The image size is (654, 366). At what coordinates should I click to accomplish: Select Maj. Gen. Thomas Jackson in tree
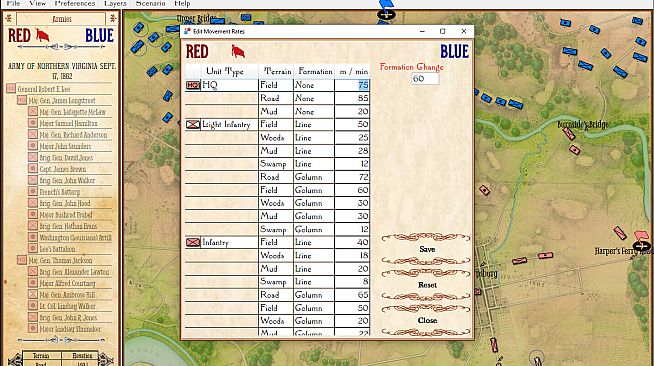click(60, 260)
